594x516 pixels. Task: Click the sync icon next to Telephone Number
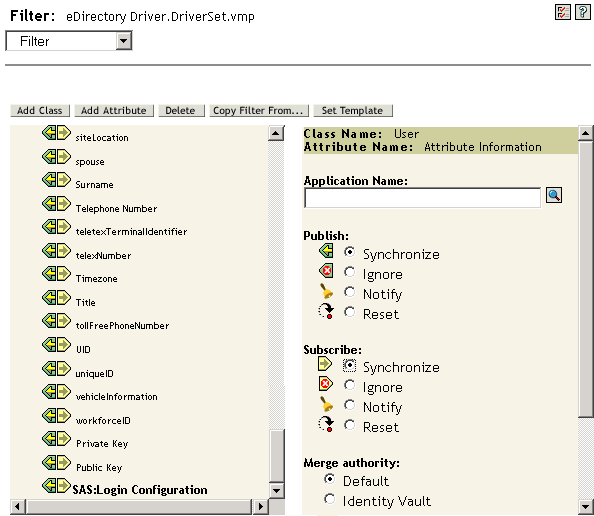click(56, 203)
